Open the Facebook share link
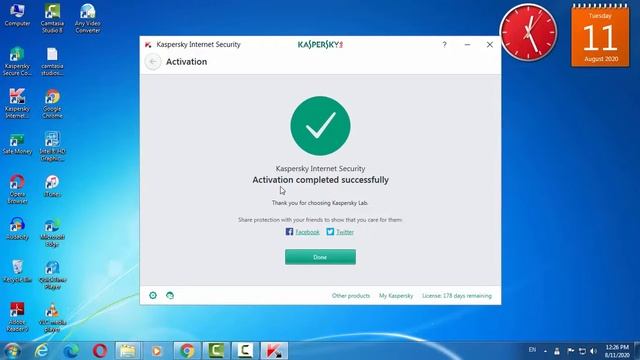The height and width of the screenshot is (360, 640). click(x=302, y=232)
